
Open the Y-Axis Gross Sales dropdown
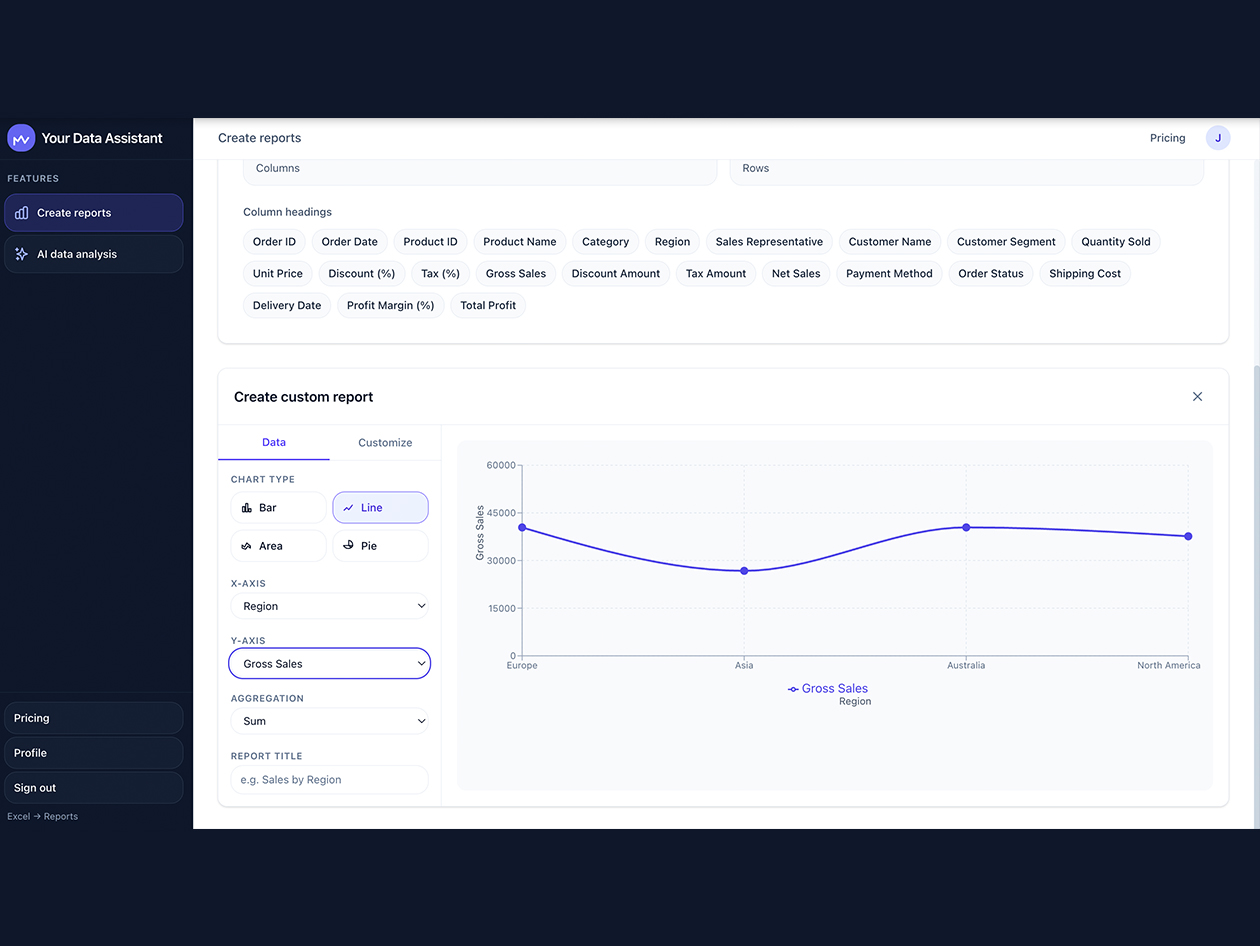[329, 663]
